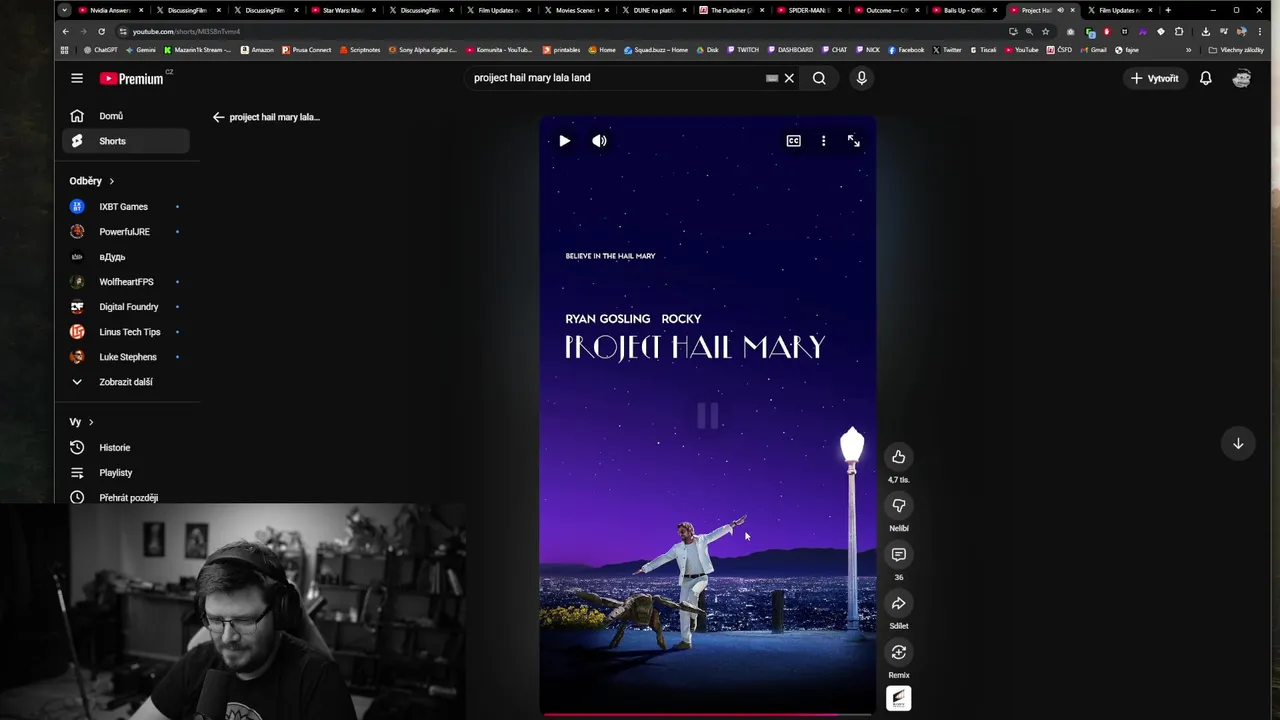Viewport: 1280px width, 720px height.
Task: Switch to the Balls Up tab
Action: (963, 10)
